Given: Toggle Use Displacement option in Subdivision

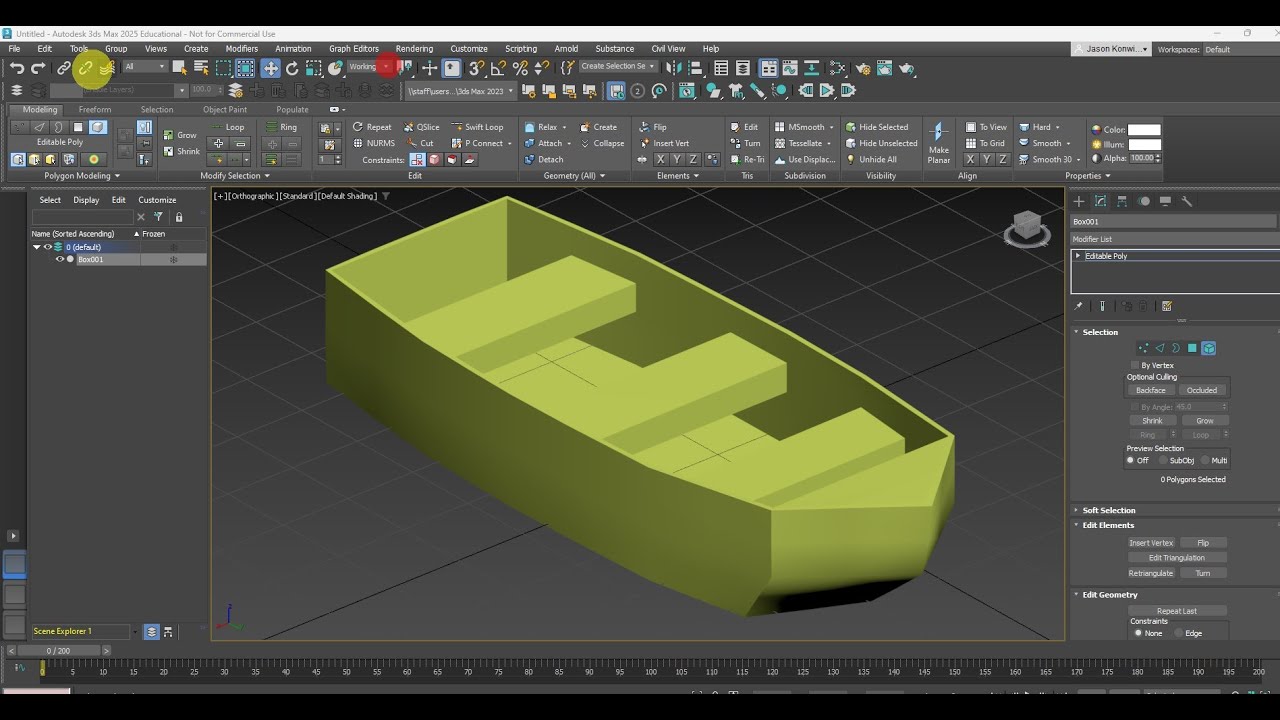Looking at the screenshot, I should [x=804, y=159].
